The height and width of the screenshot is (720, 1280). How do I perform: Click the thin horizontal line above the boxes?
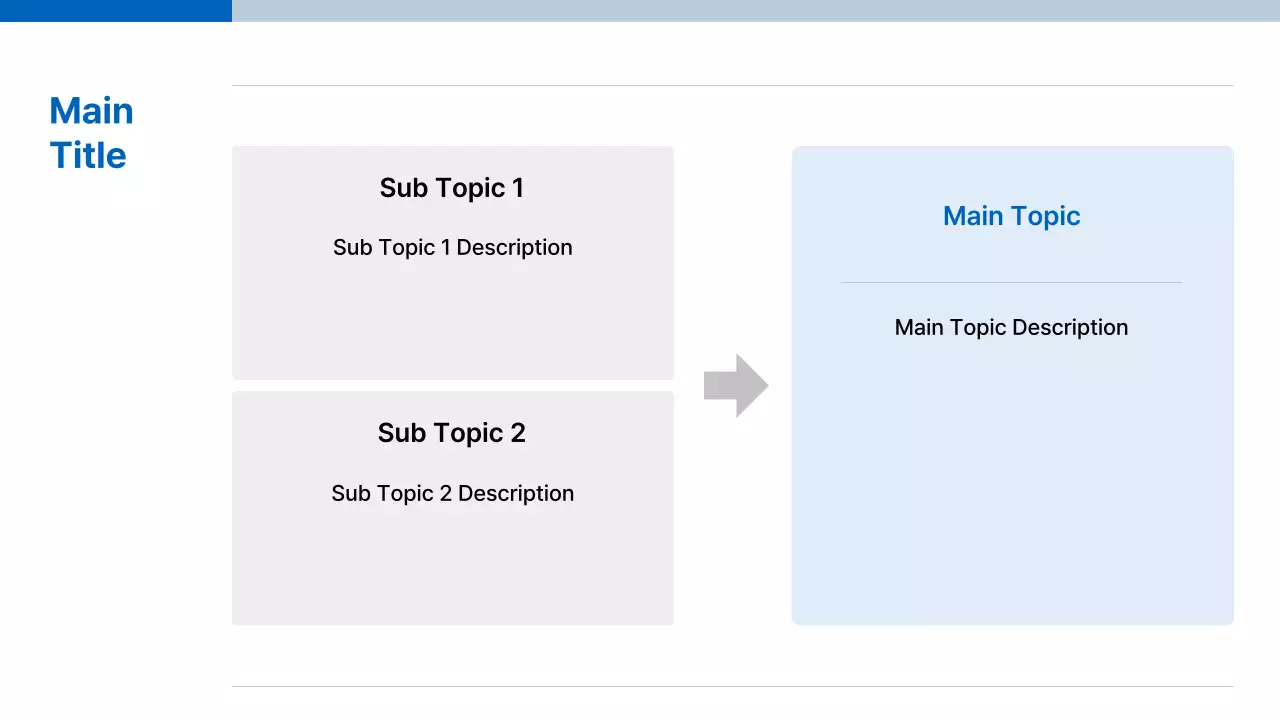(x=732, y=86)
